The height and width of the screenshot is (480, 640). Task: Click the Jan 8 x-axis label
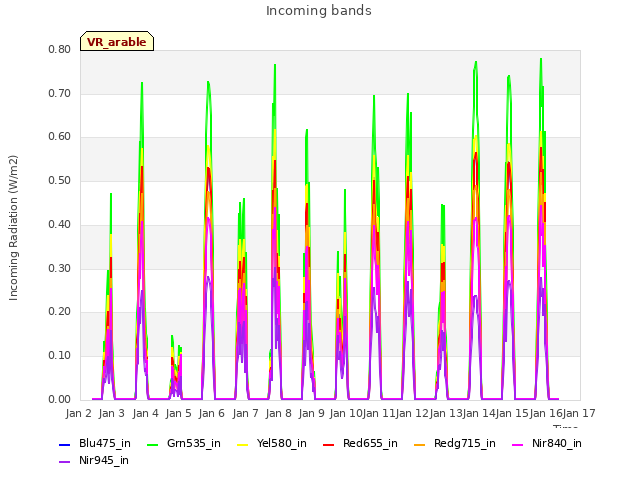[x=279, y=414]
